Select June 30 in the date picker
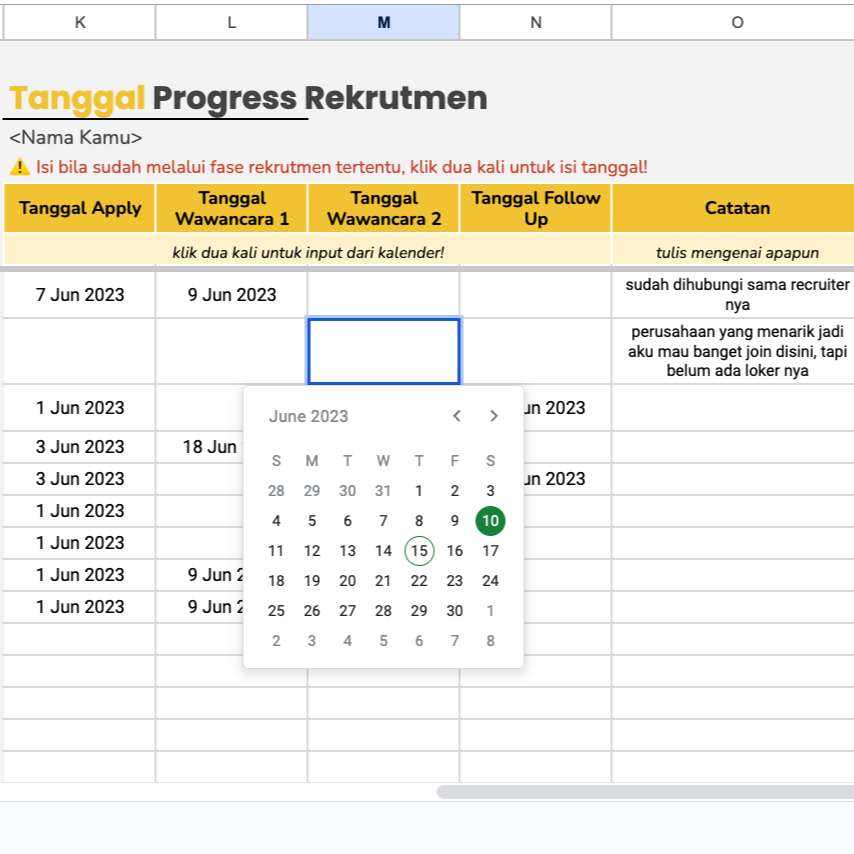This screenshot has height=854, width=854. point(455,611)
